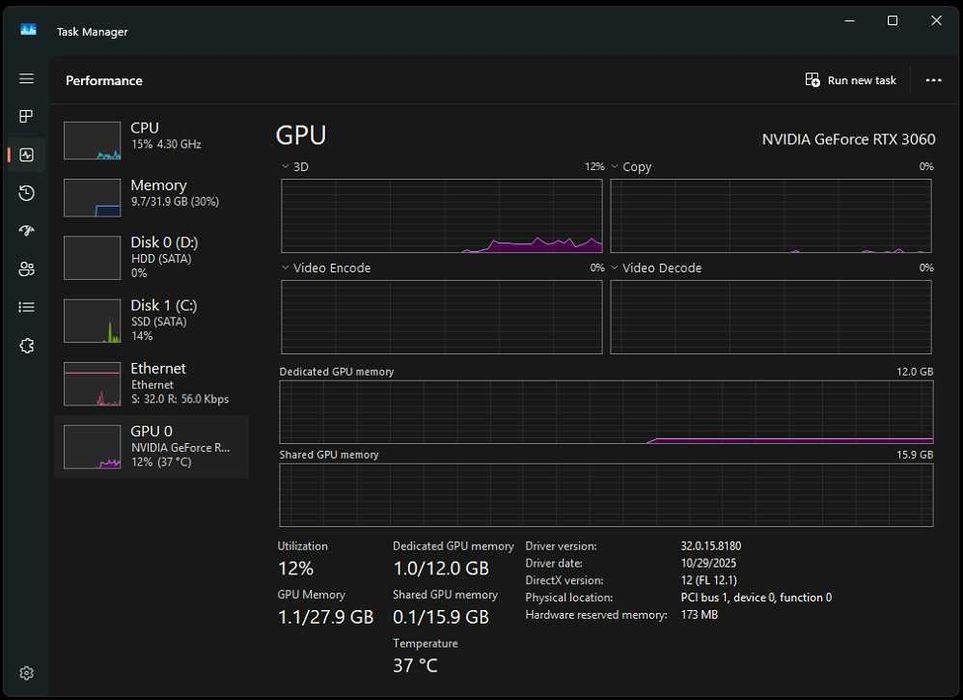Open the hamburger navigation menu
The width and height of the screenshot is (963, 700).
[x=26, y=79]
